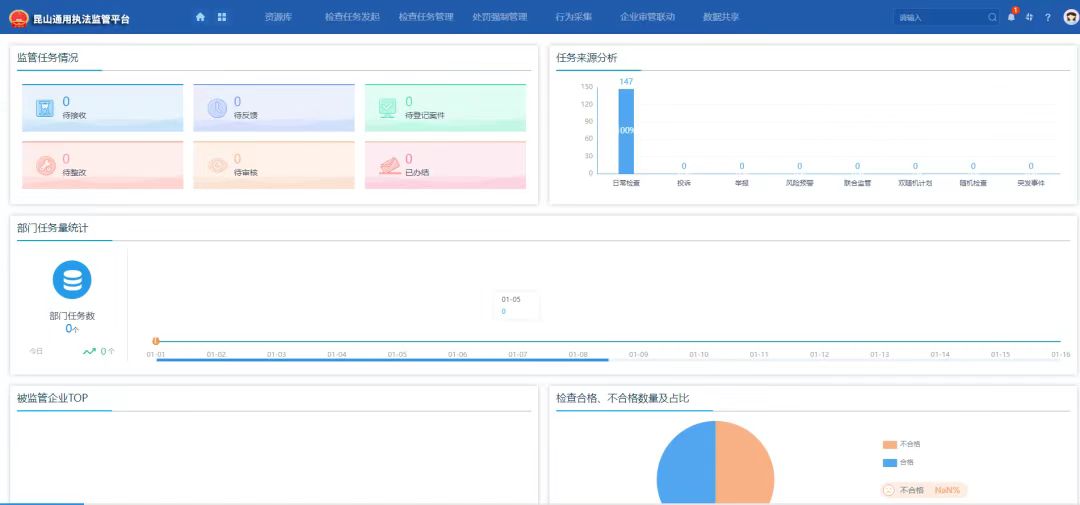This screenshot has height=505, width=1080.
Task: Click the home icon in top bar
Action: click(200, 17)
